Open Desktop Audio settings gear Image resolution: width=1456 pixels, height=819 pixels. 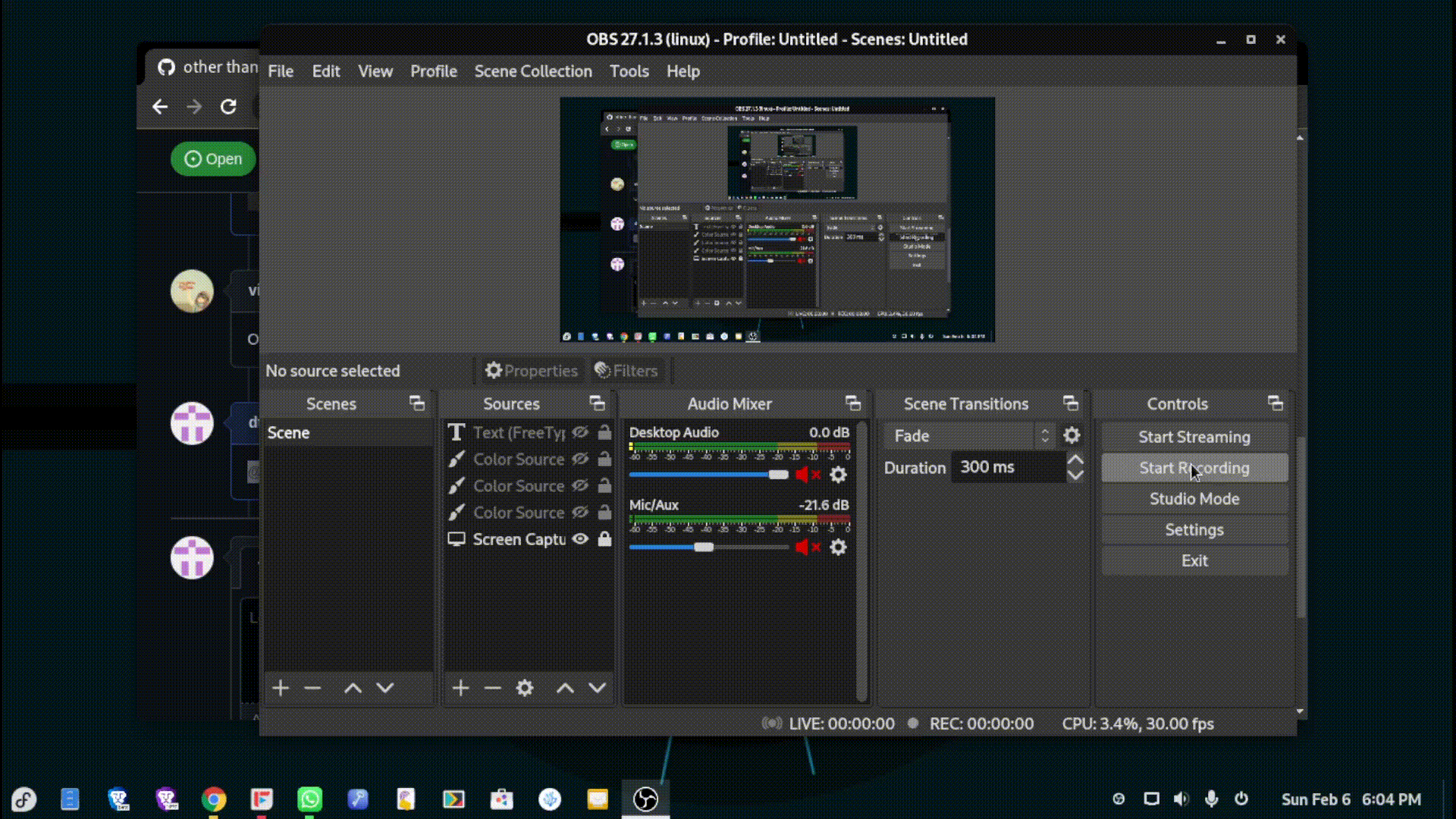coord(838,475)
